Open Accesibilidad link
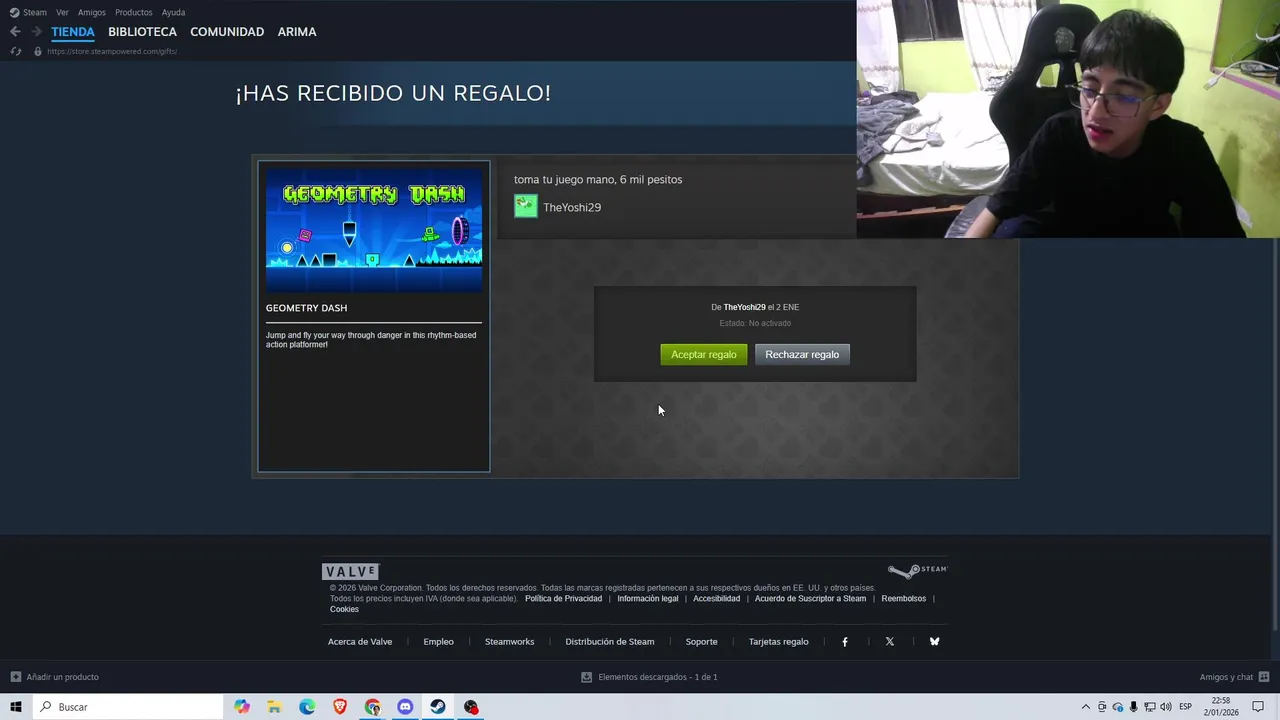This screenshot has width=1280, height=720. 717,598
